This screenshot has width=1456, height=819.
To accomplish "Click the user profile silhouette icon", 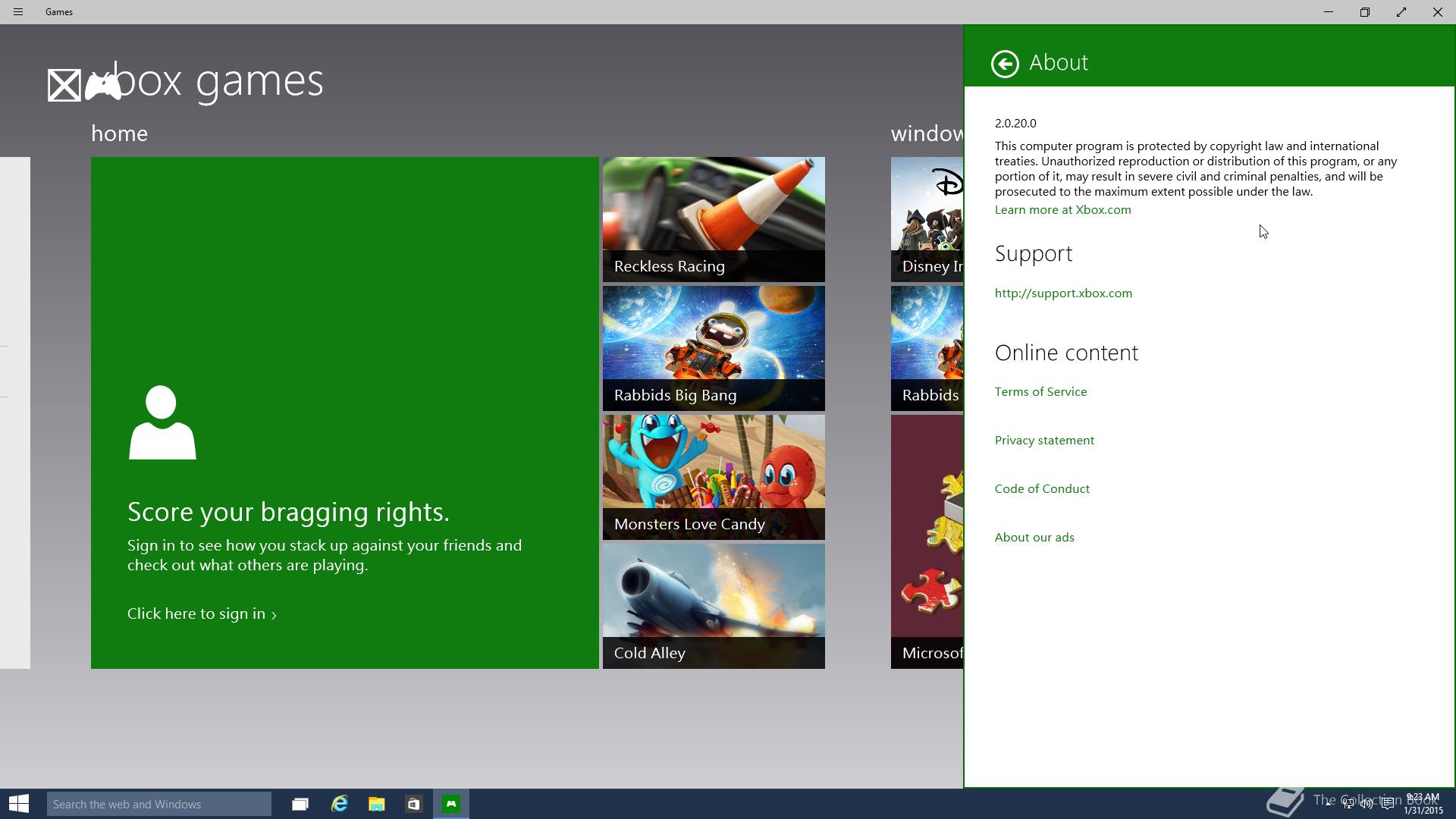I will [162, 422].
